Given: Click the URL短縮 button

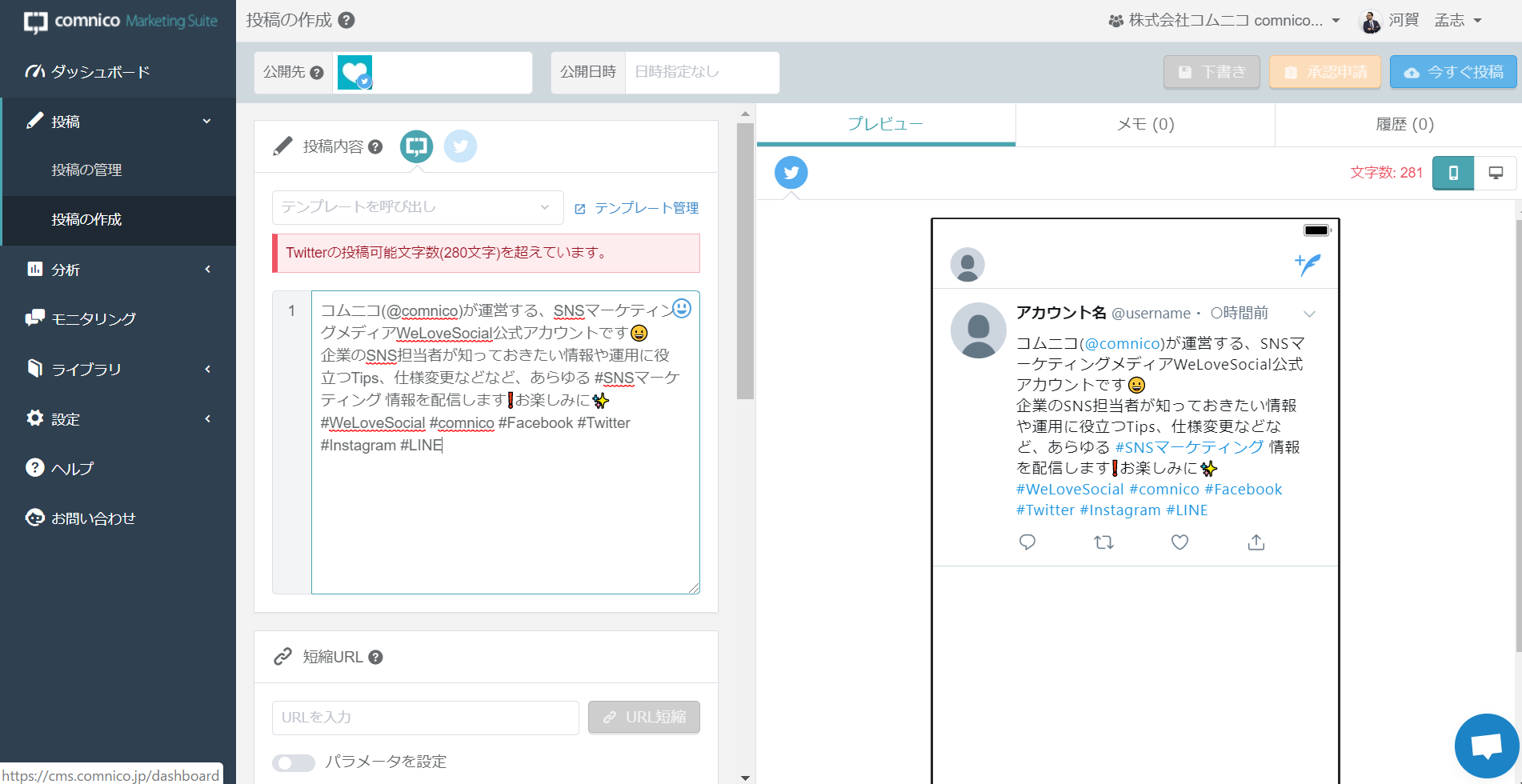Looking at the screenshot, I should (x=644, y=718).
